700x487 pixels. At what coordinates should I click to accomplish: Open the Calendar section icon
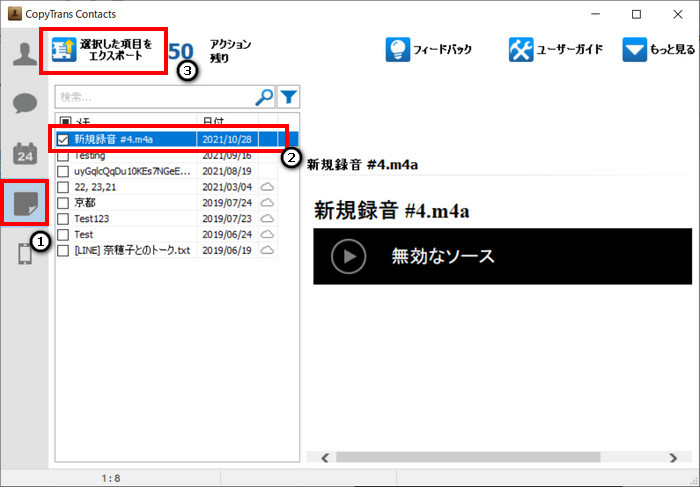25,154
